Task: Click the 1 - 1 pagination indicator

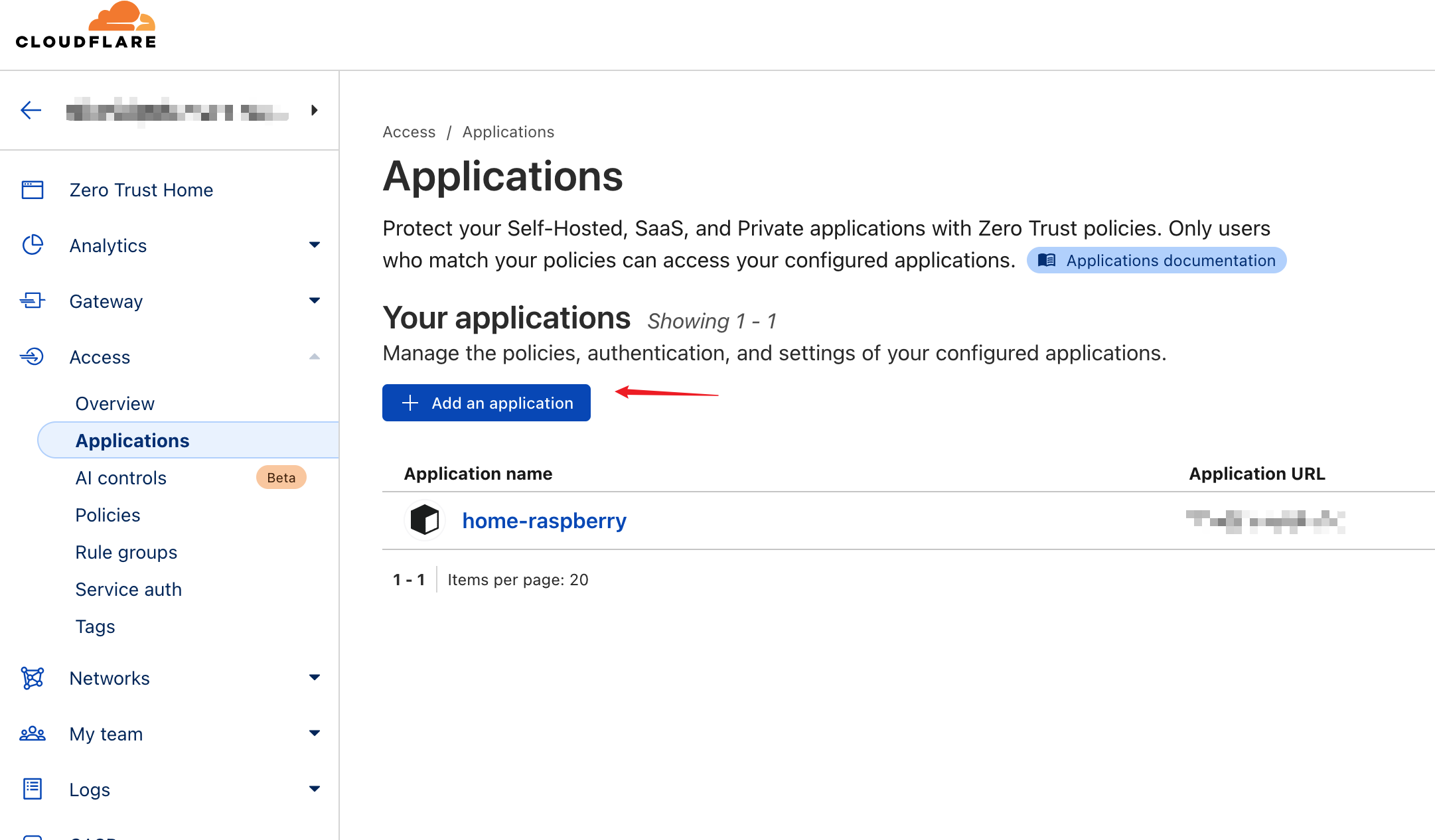Action: [x=408, y=580]
